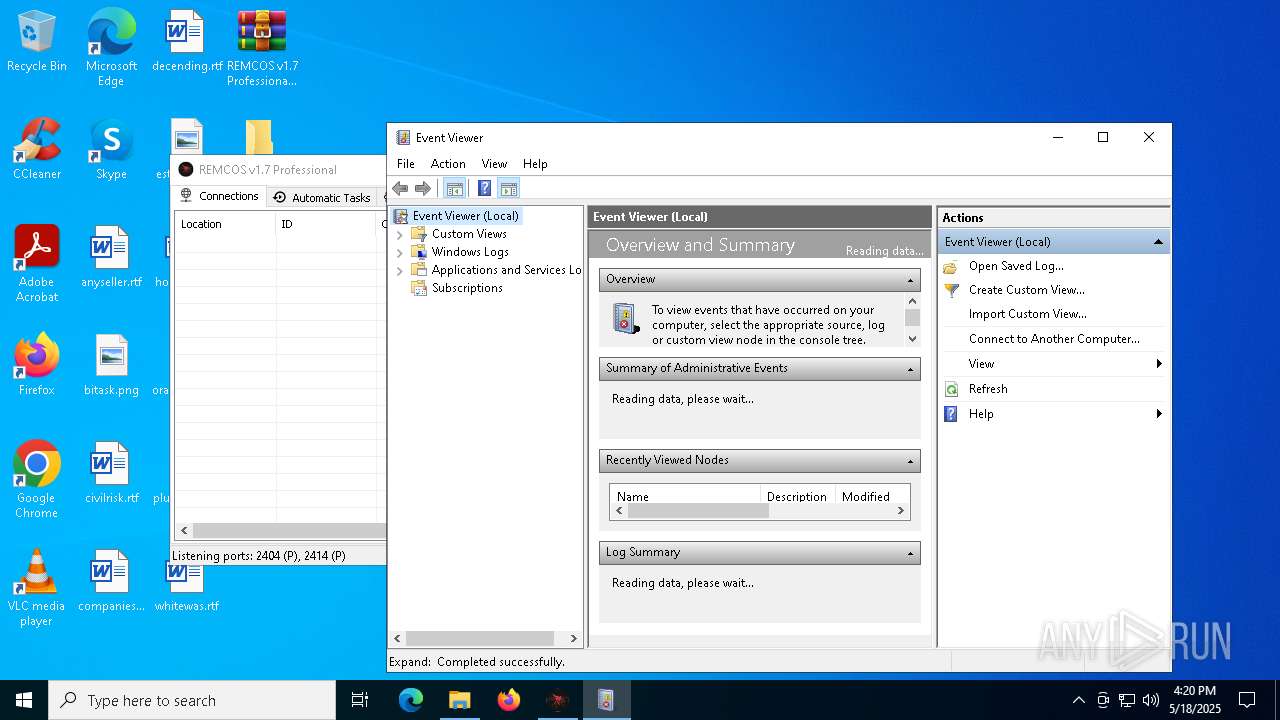This screenshot has width=1280, height=720.
Task: Click Overview text scroll down arrow
Action: pyautogui.click(x=912, y=338)
